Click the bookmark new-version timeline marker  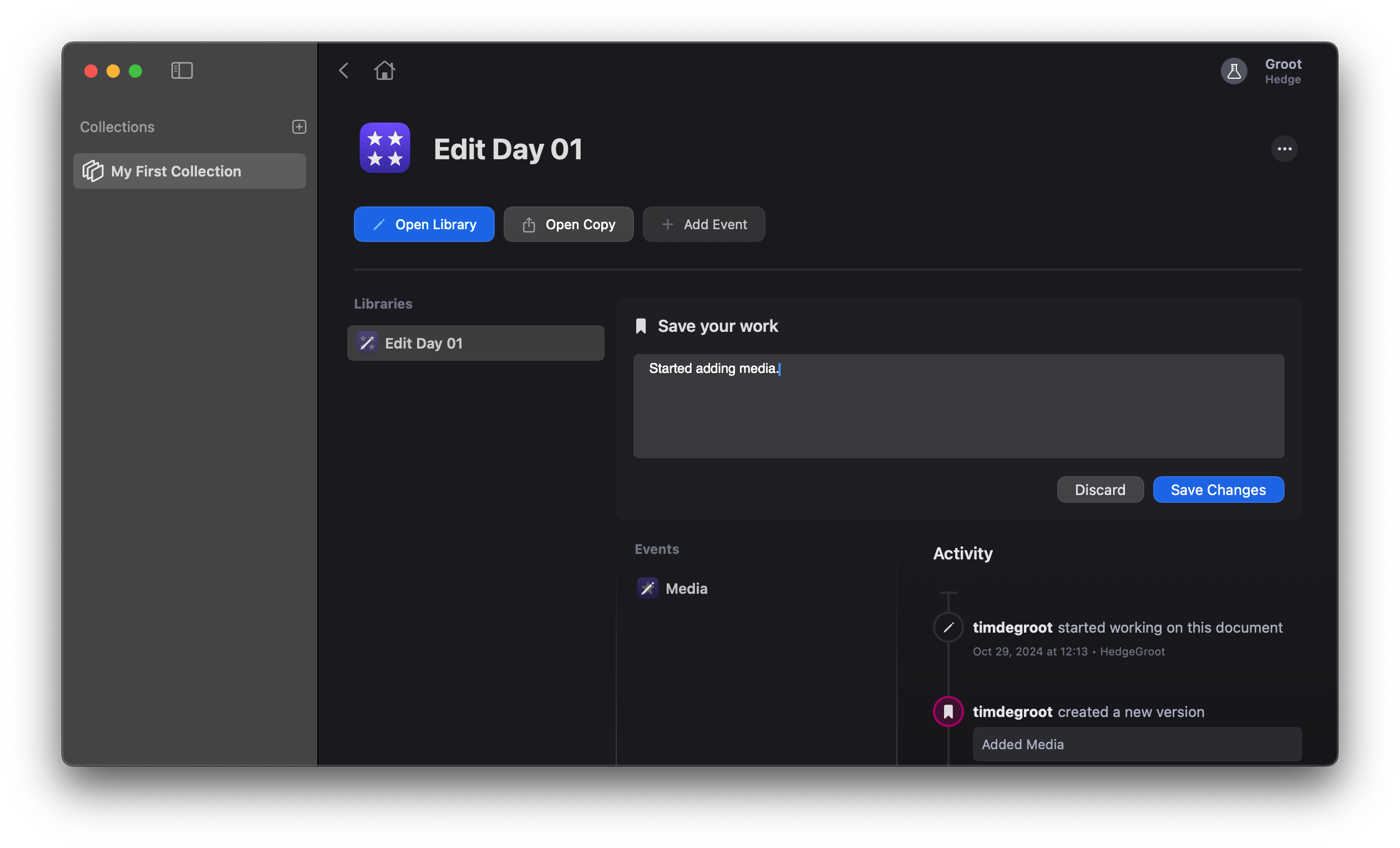(x=948, y=711)
